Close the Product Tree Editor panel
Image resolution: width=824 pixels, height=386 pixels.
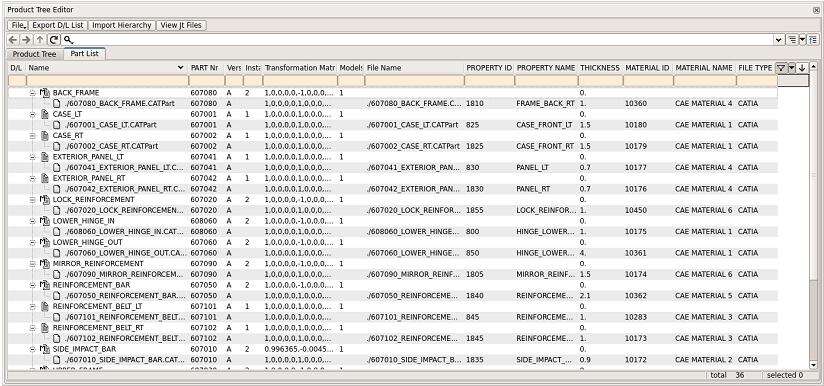click(x=816, y=10)
